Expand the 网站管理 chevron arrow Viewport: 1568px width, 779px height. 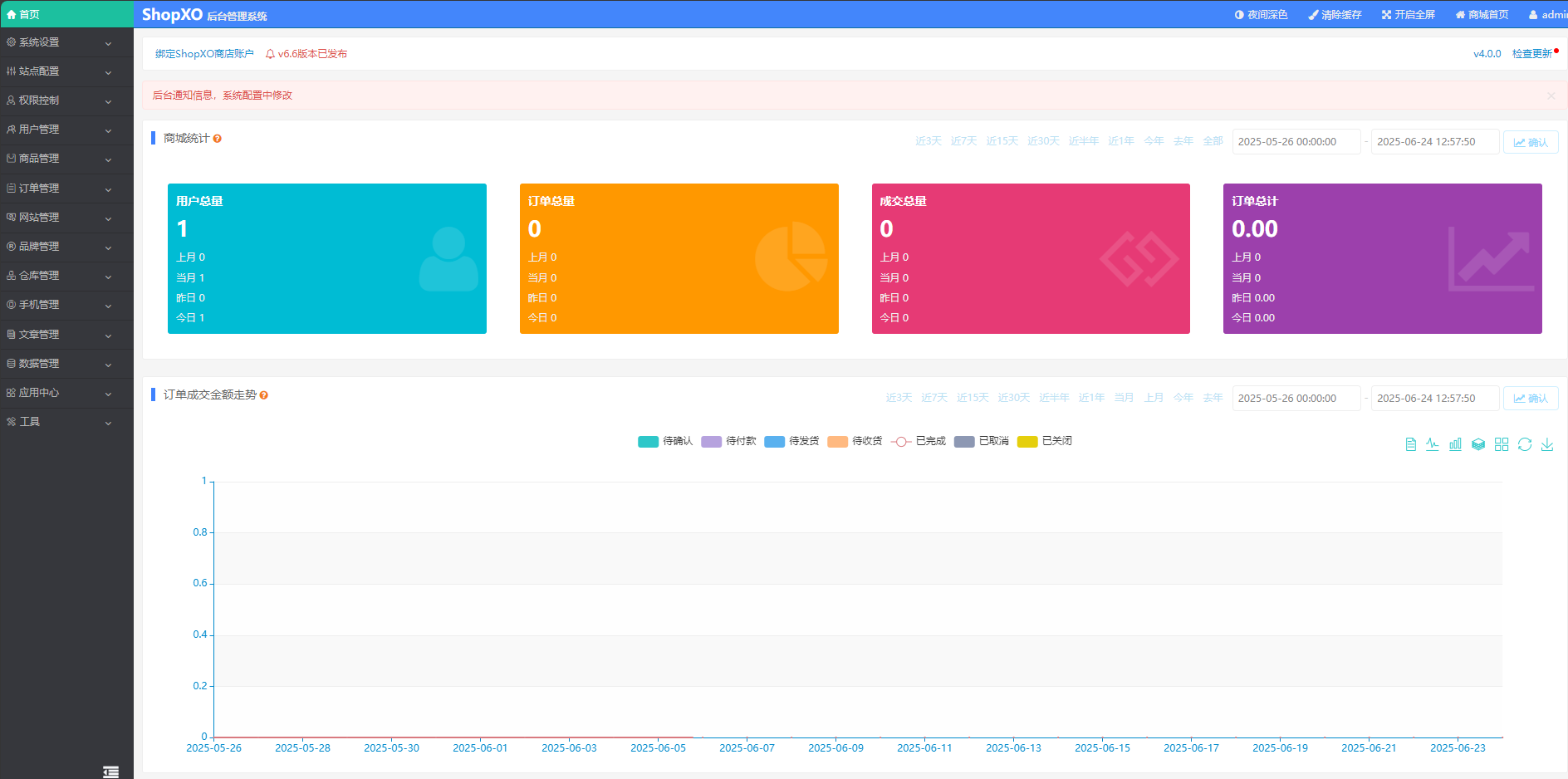108,219
